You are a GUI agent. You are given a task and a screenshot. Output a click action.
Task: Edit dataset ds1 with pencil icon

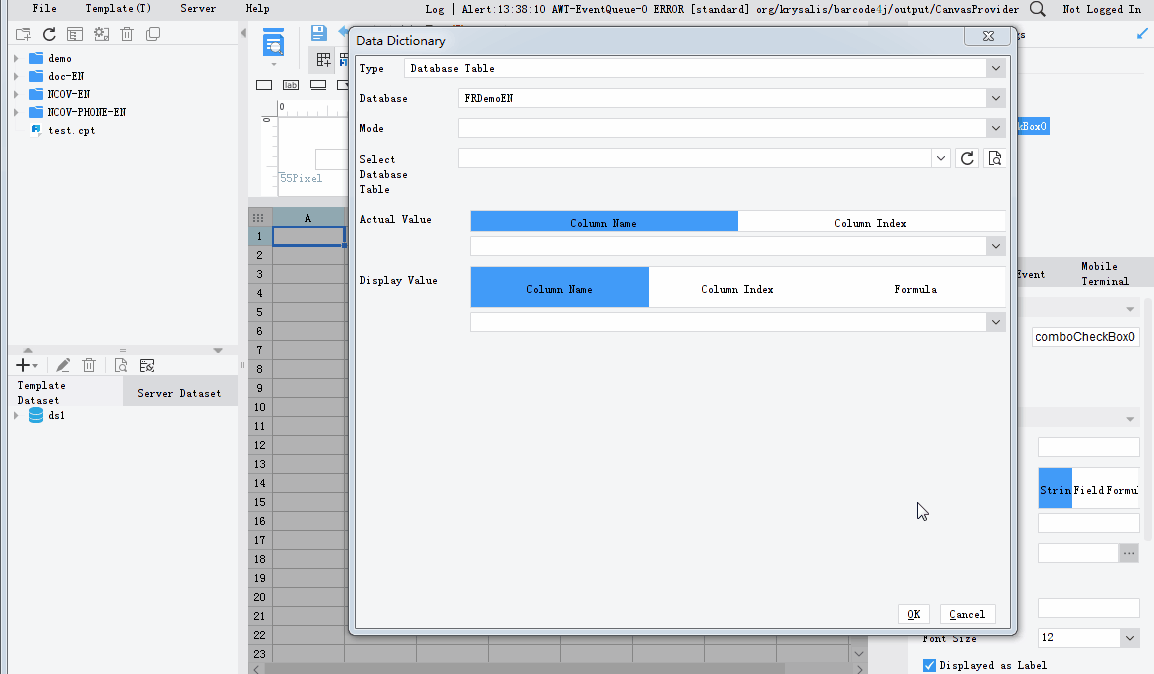pos(61,365)
